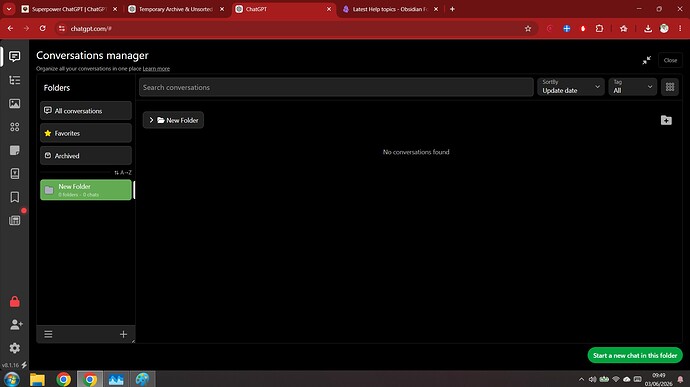This screenshot has width=690, height=387.
Task: Select Favorites in Folders list
Action: coord(86,133)
